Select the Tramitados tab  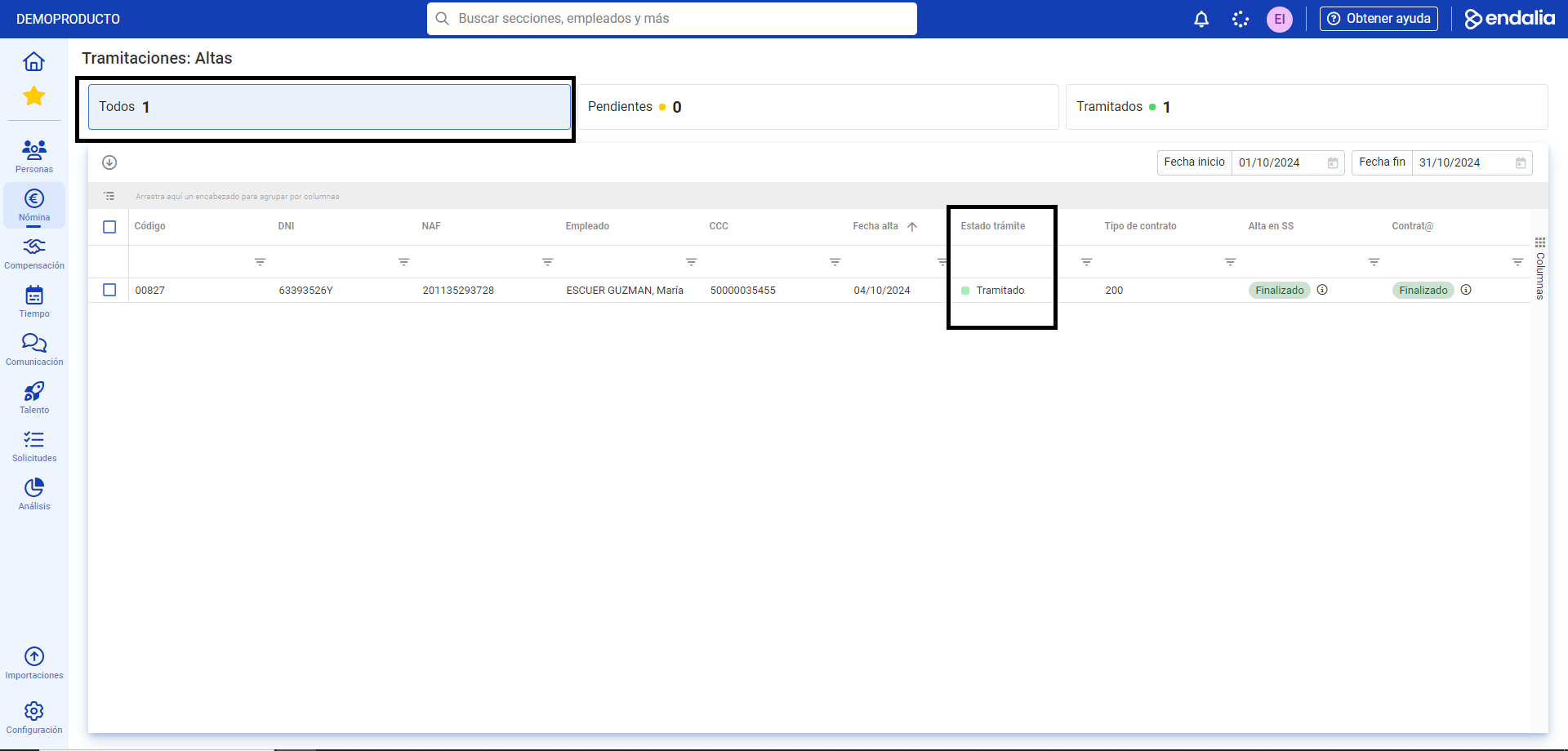1307,107
